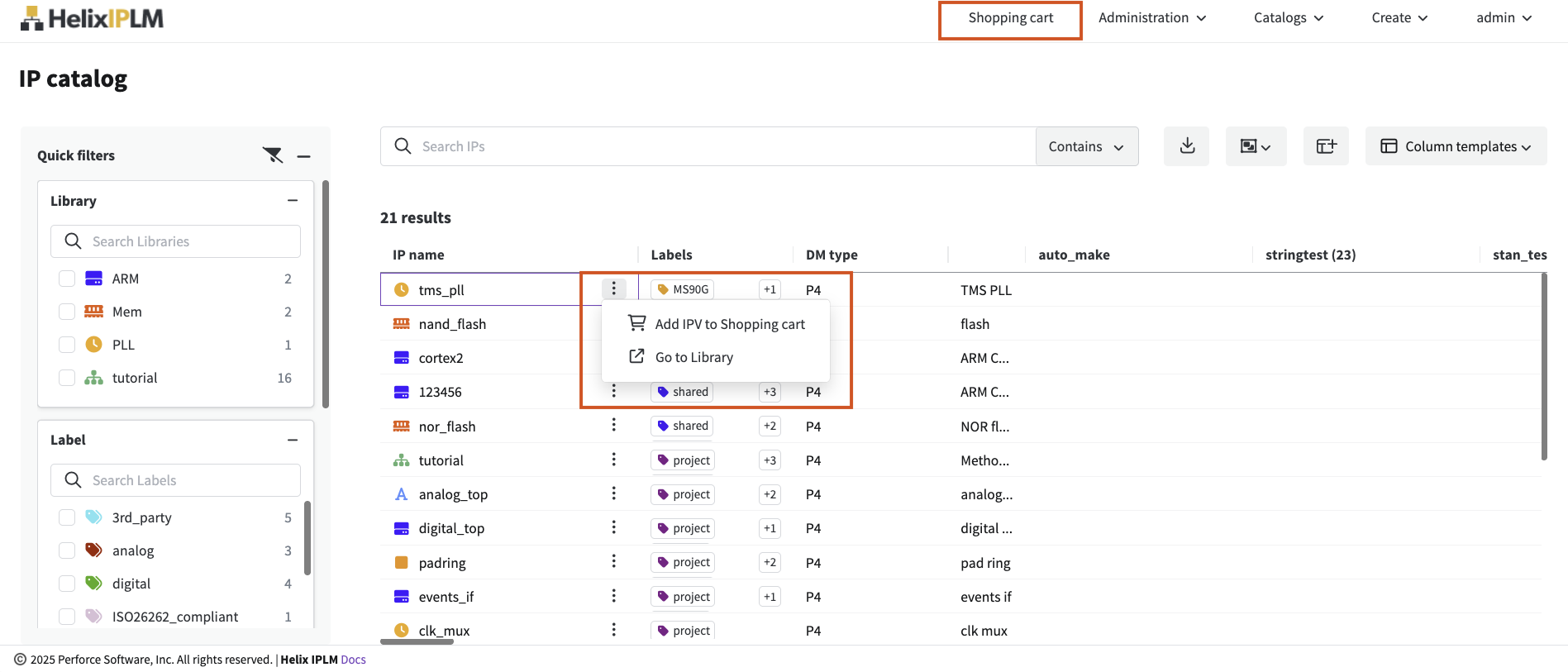The height and width of the screenshot is (672, 1568).
Task: Enable the PLL library filter checkbox
Action: point(67,345)
